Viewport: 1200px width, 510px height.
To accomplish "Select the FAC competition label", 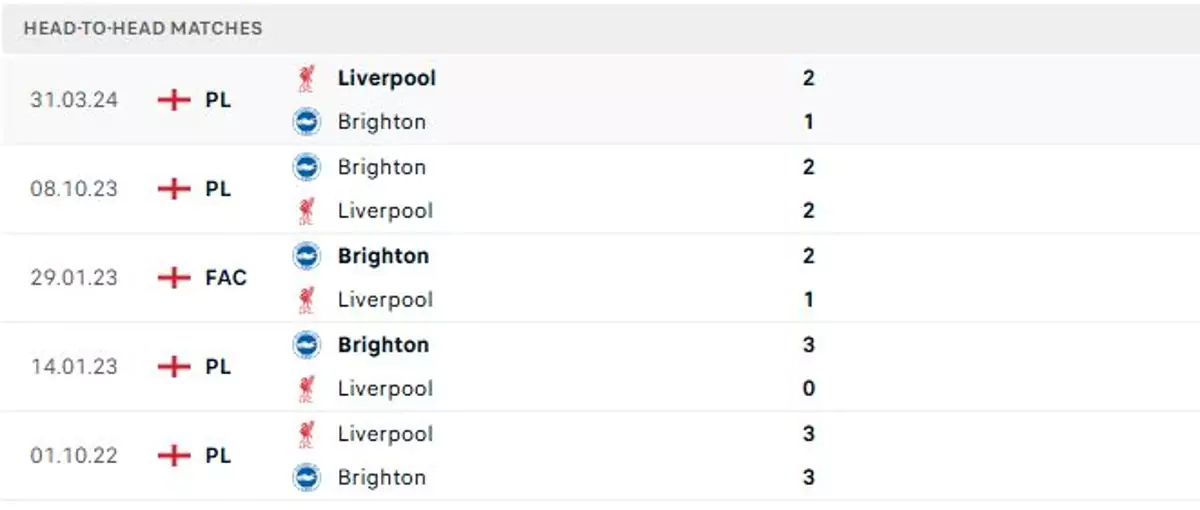I will (x=226, y=277).
